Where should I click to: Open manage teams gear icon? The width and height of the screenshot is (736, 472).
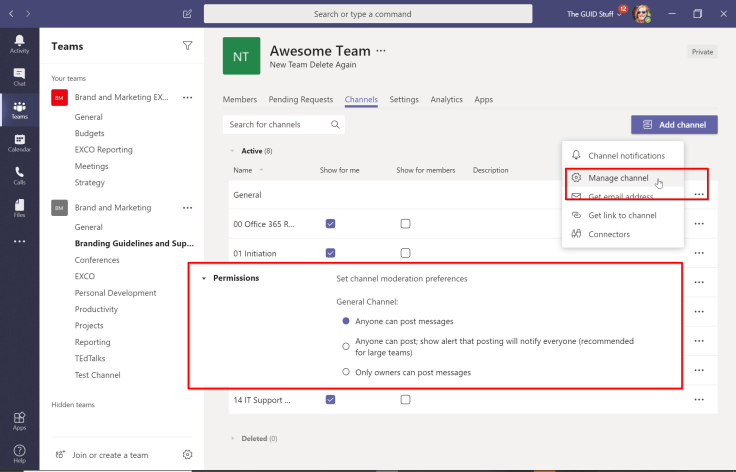pyautogui.click(x=187, y=455)
